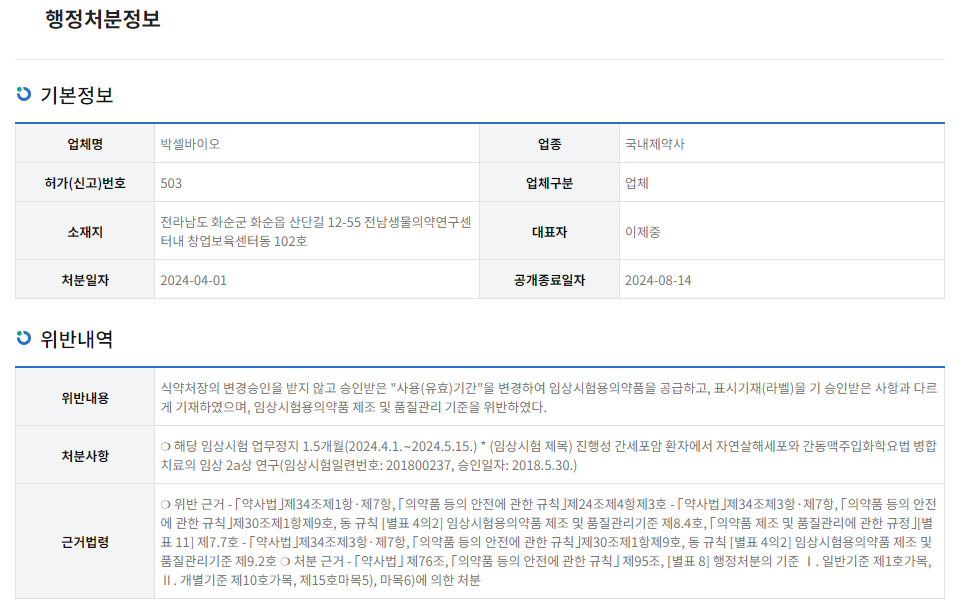Click the disposition date 2024-04-01
The width and height of the screenshot is (959, 607).
click(193, 280)
